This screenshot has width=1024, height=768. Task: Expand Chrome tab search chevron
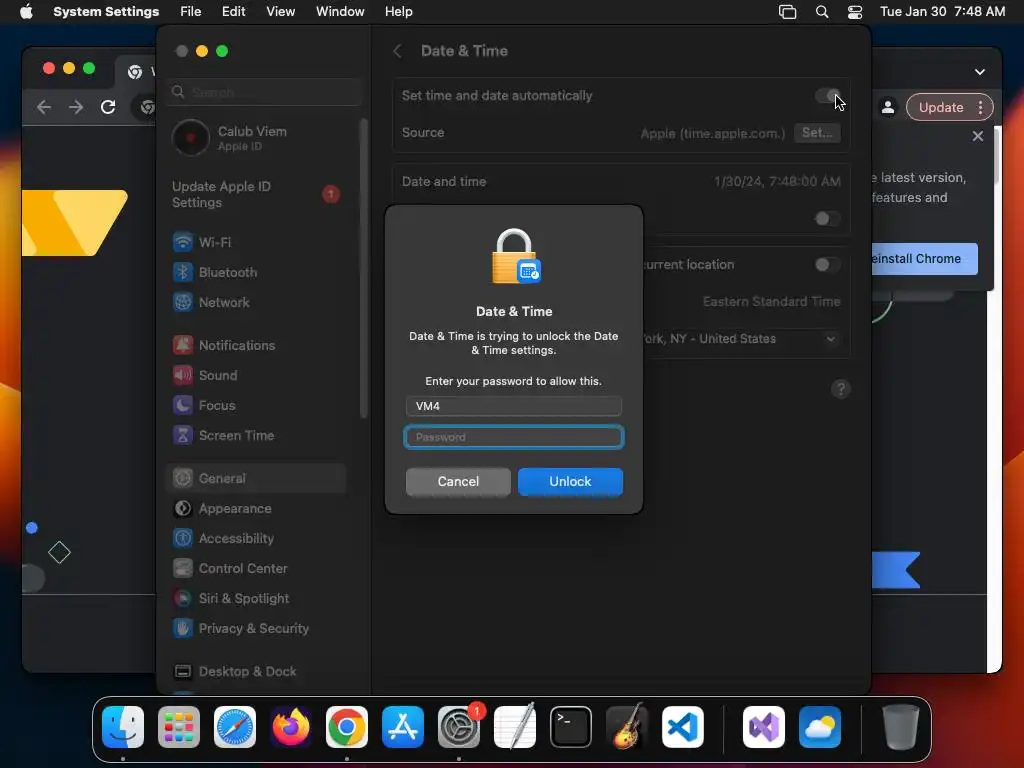[x=980, y=72]
